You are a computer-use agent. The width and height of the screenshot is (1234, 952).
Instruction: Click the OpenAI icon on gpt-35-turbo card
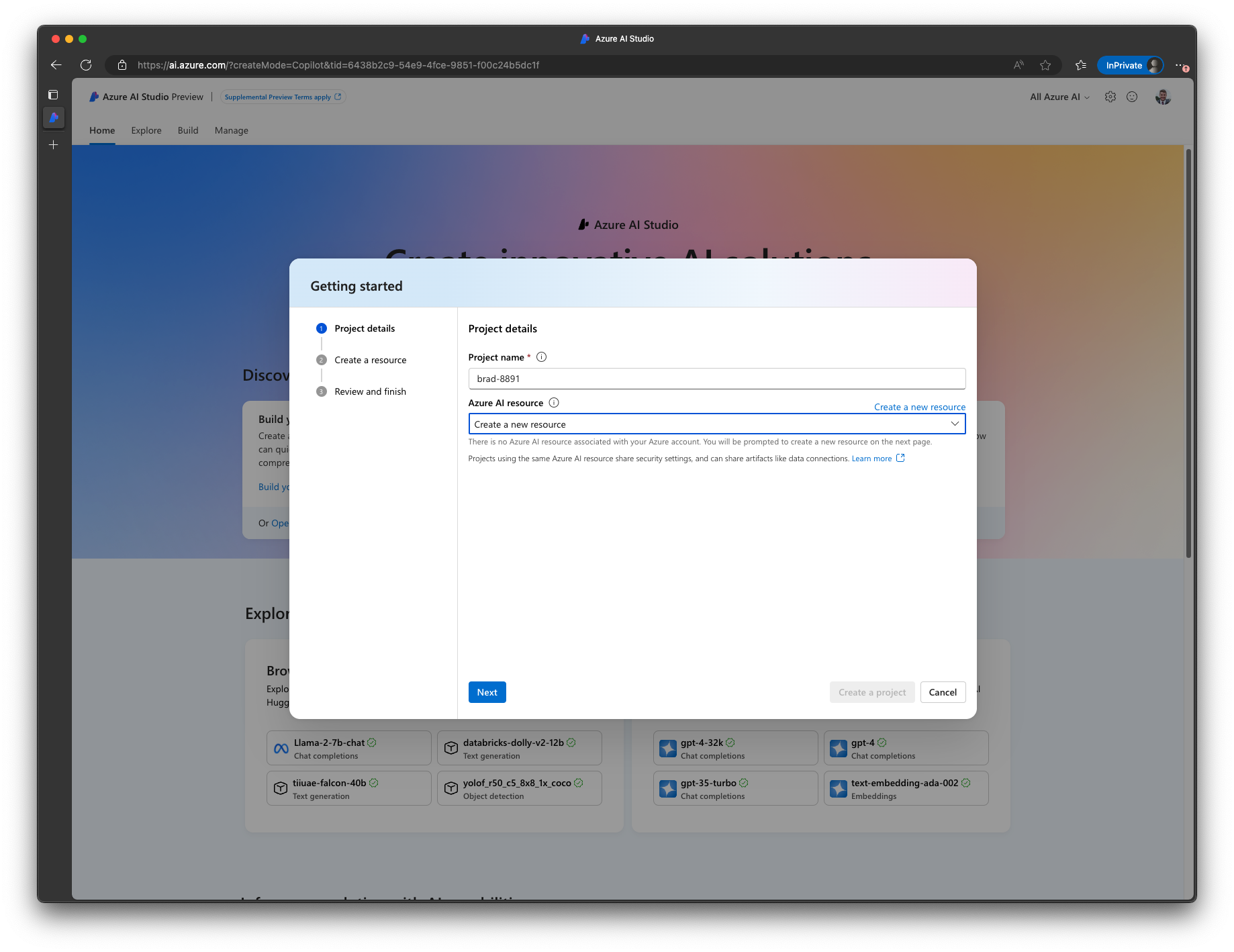tap(668, 789)
